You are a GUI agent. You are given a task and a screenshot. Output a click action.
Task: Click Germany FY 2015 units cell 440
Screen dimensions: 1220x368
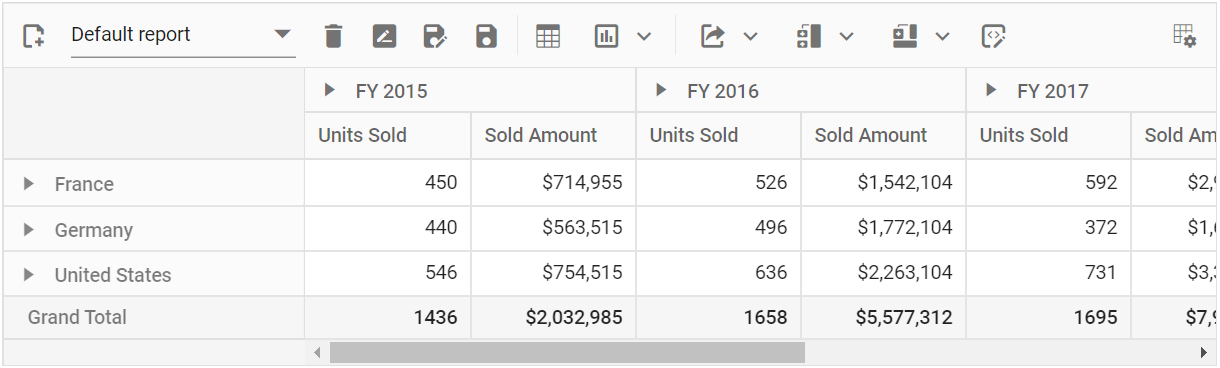pos(388,228)
